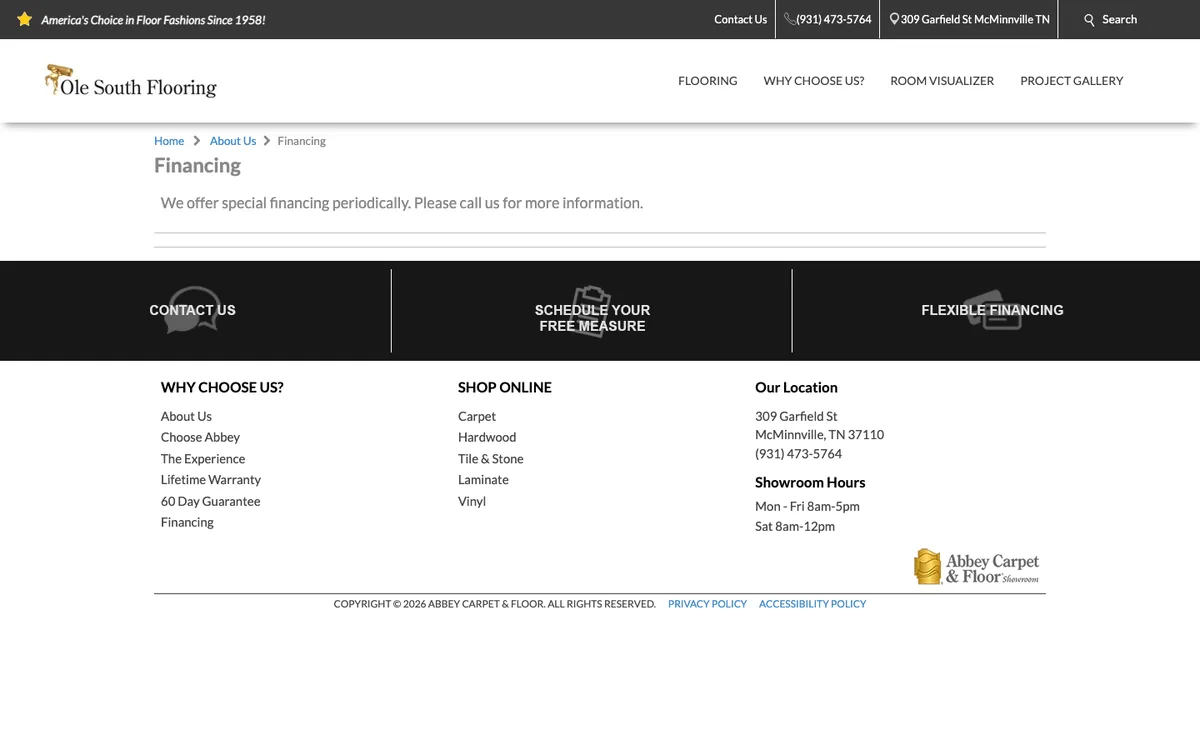The image size is (1200, 750).
Task: Open the FLOORING menu
Action: pyautogui.click(x=708, y=81)
